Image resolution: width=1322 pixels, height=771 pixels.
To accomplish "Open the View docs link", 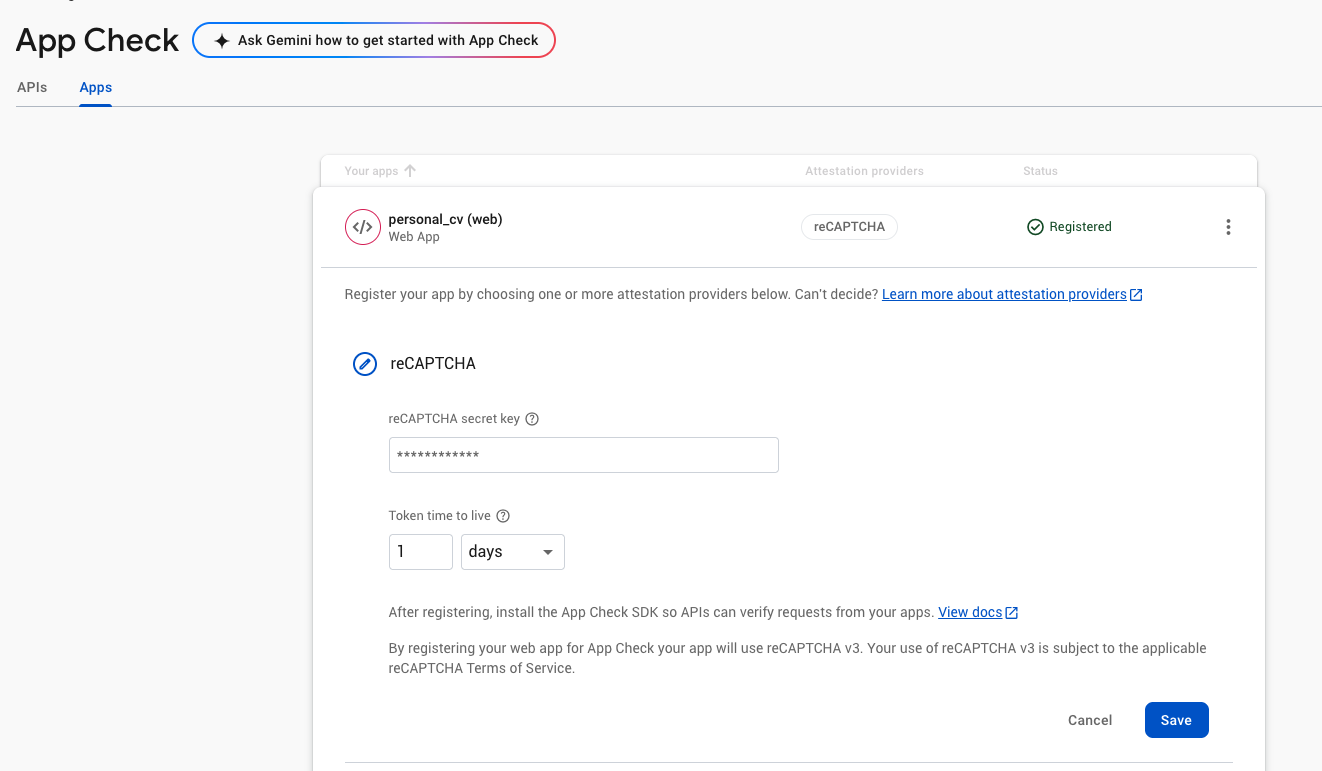I will pos(970,613).
